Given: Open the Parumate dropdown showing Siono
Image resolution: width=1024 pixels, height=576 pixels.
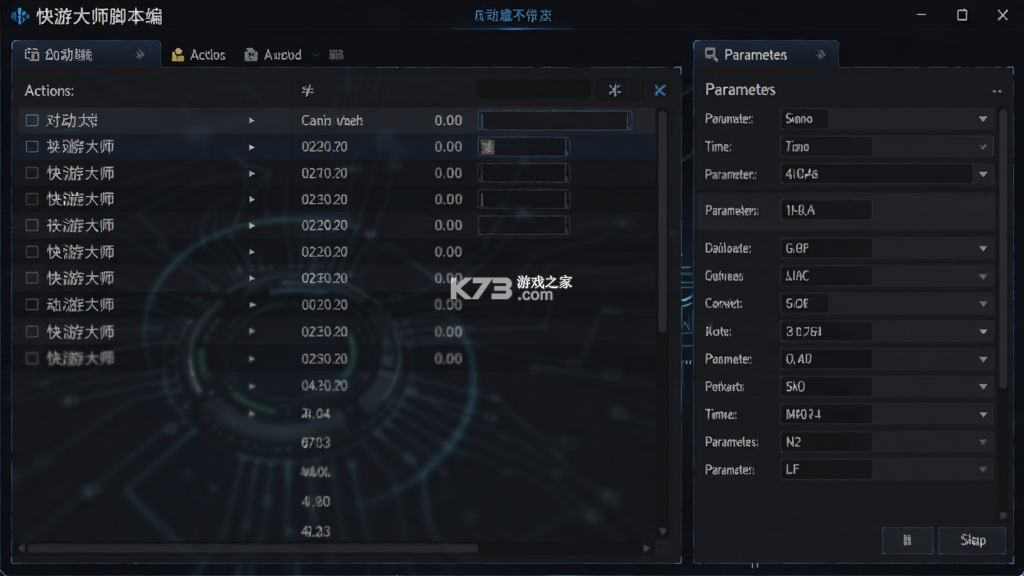Looking at the screenshot, I should (x=983, y=119).
